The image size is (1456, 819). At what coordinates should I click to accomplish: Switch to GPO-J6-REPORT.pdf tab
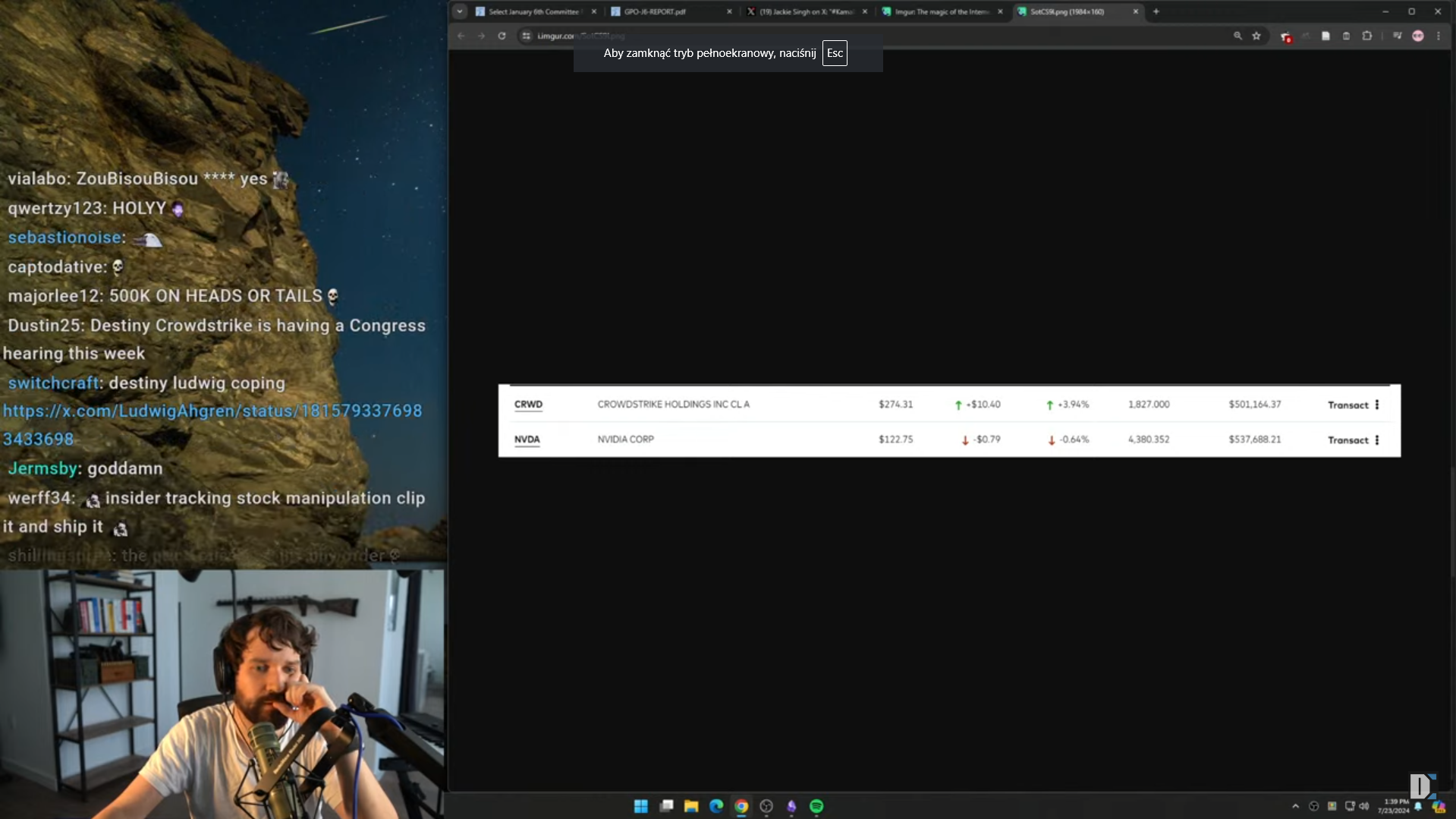click(671, 11)
